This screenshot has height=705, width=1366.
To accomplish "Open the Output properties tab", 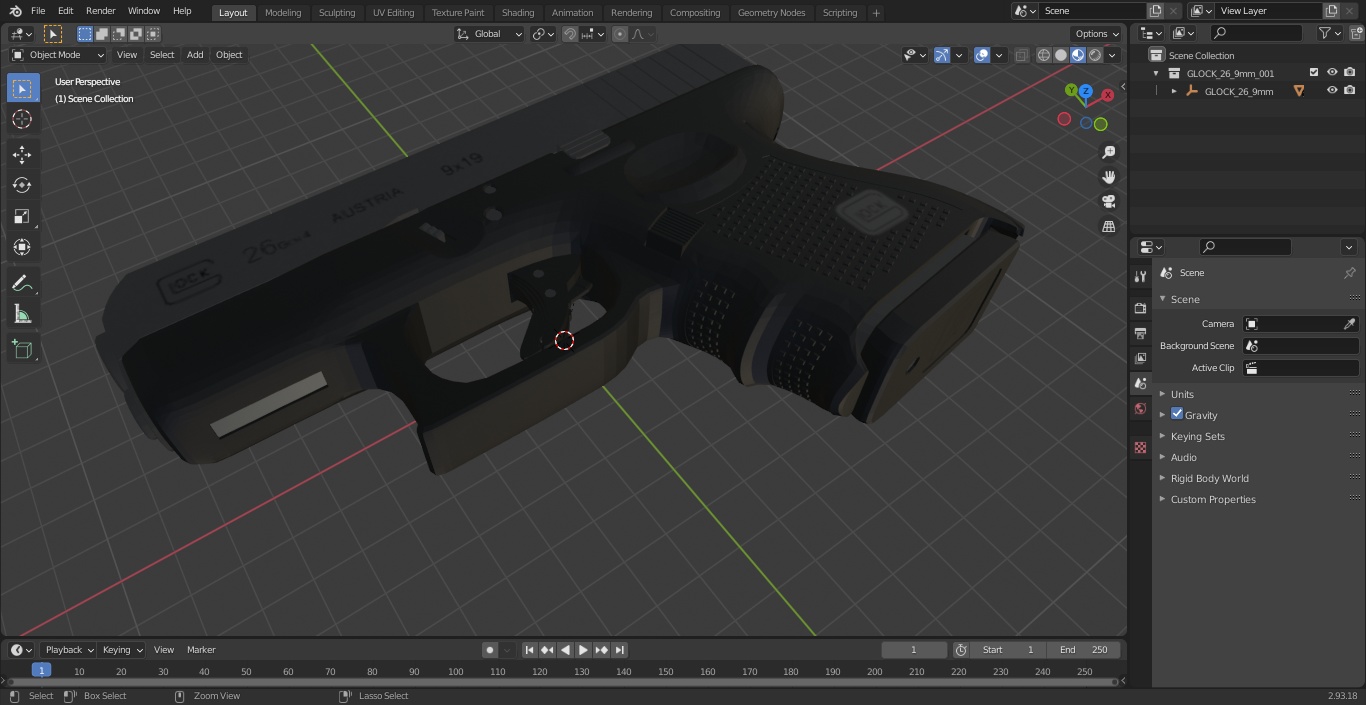I will (1140, 333).
